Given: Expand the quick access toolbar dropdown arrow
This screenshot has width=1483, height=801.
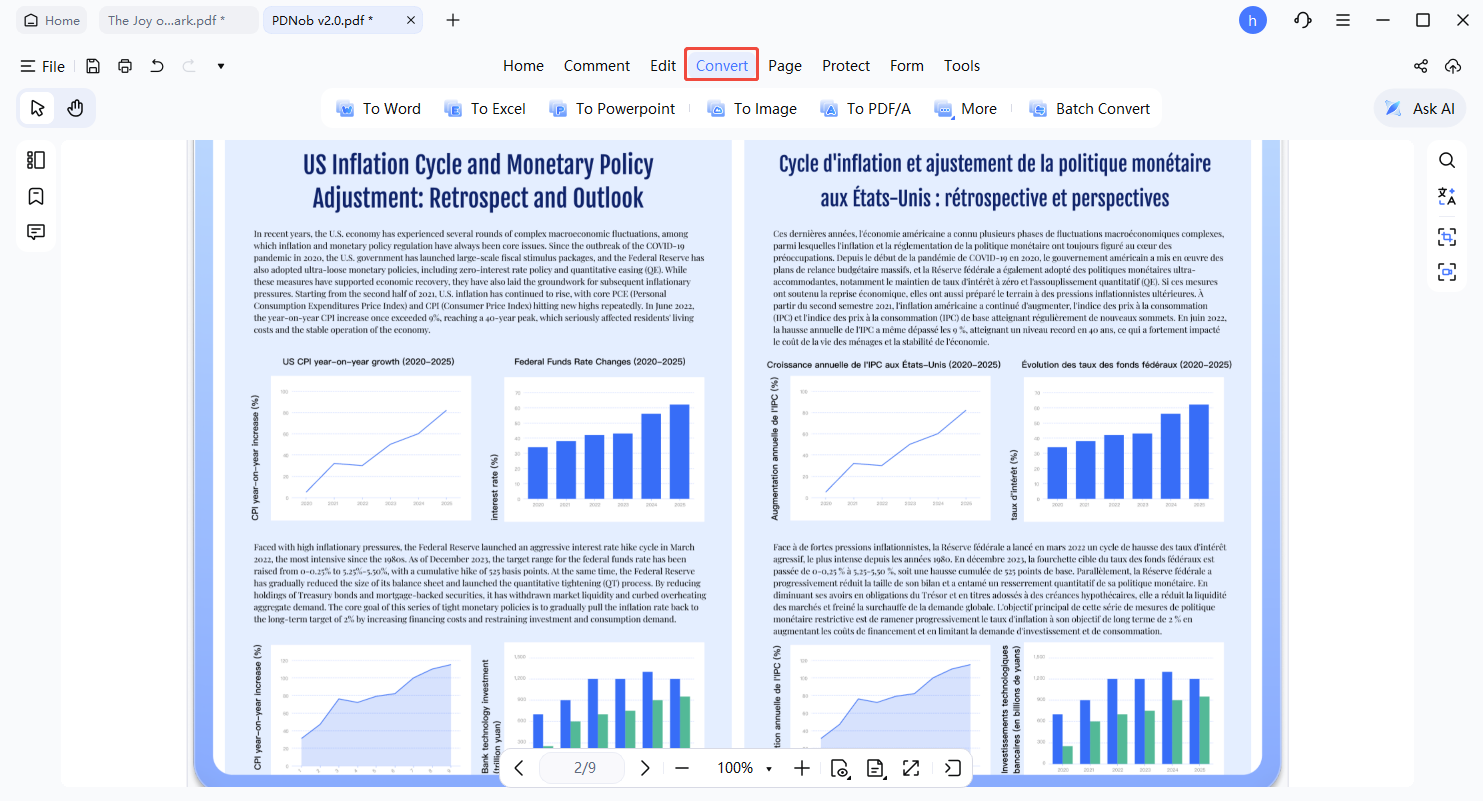Looking at the screenshot, I should coord(220,66).
